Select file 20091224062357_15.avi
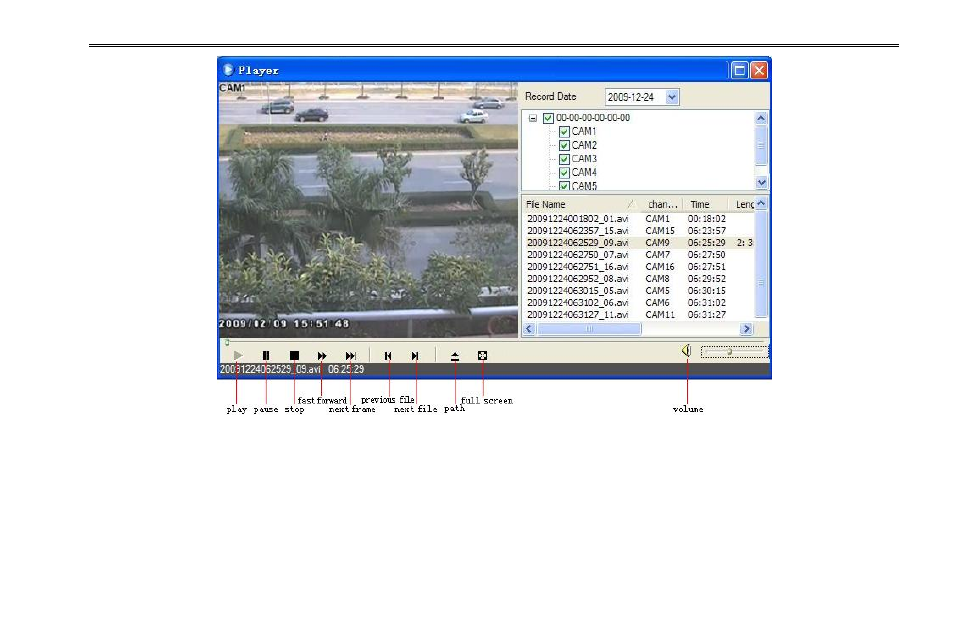 pyautogui.click(x=577, y=231)
